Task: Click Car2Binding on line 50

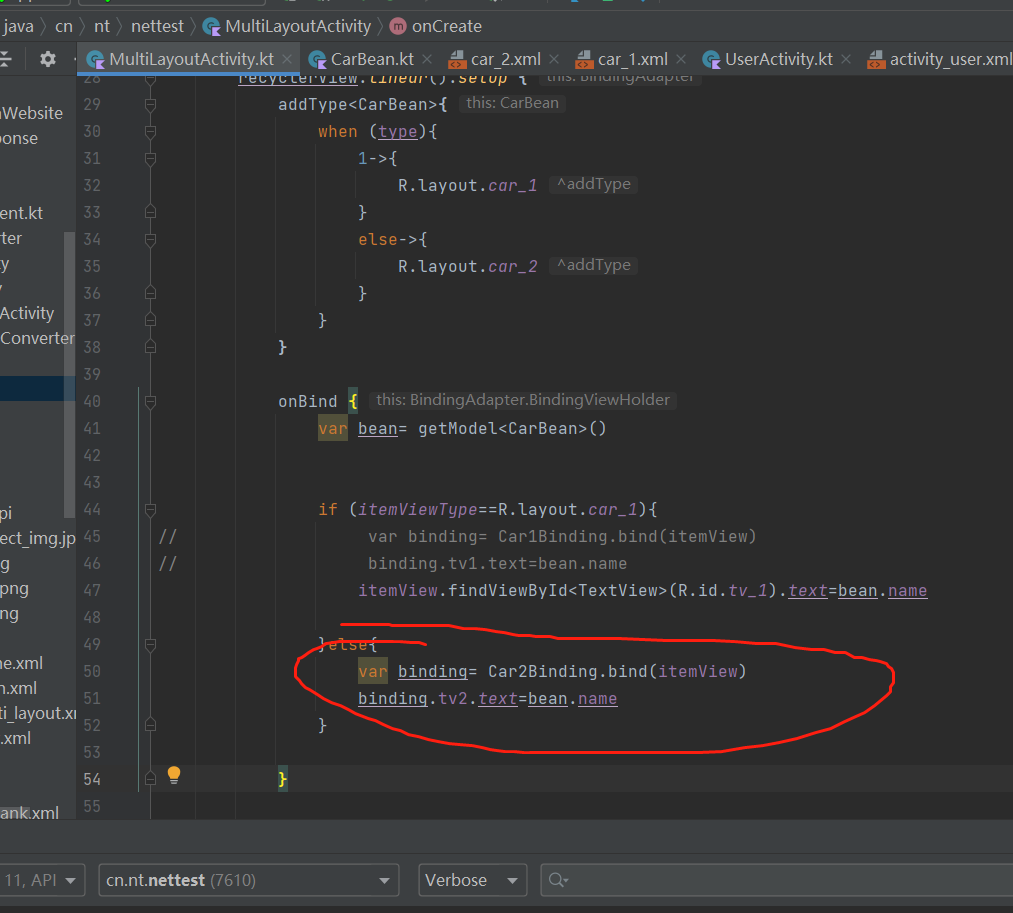Action: (x=543, y=671)
